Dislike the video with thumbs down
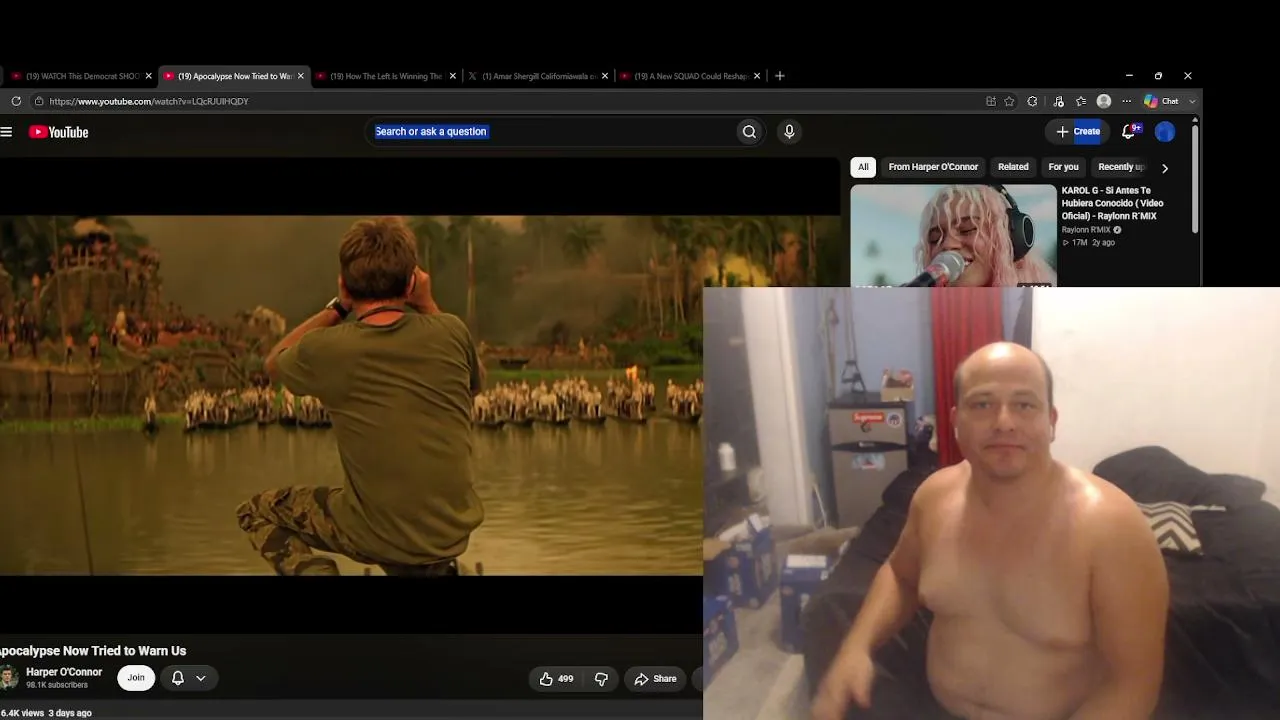This screenshot has height=720, width=1280. click(601, 679)
